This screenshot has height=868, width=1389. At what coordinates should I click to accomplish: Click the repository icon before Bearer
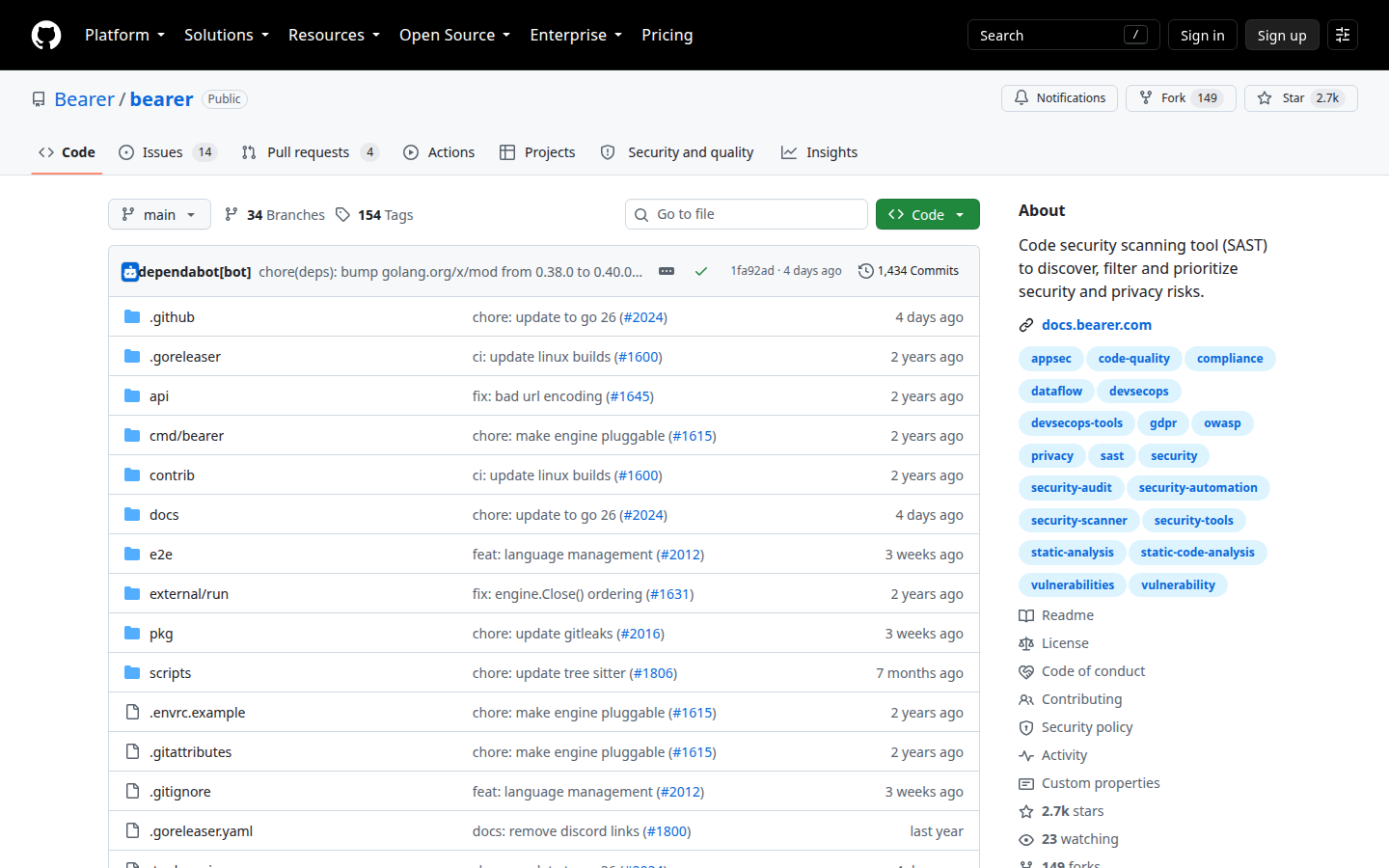[39, 99]
